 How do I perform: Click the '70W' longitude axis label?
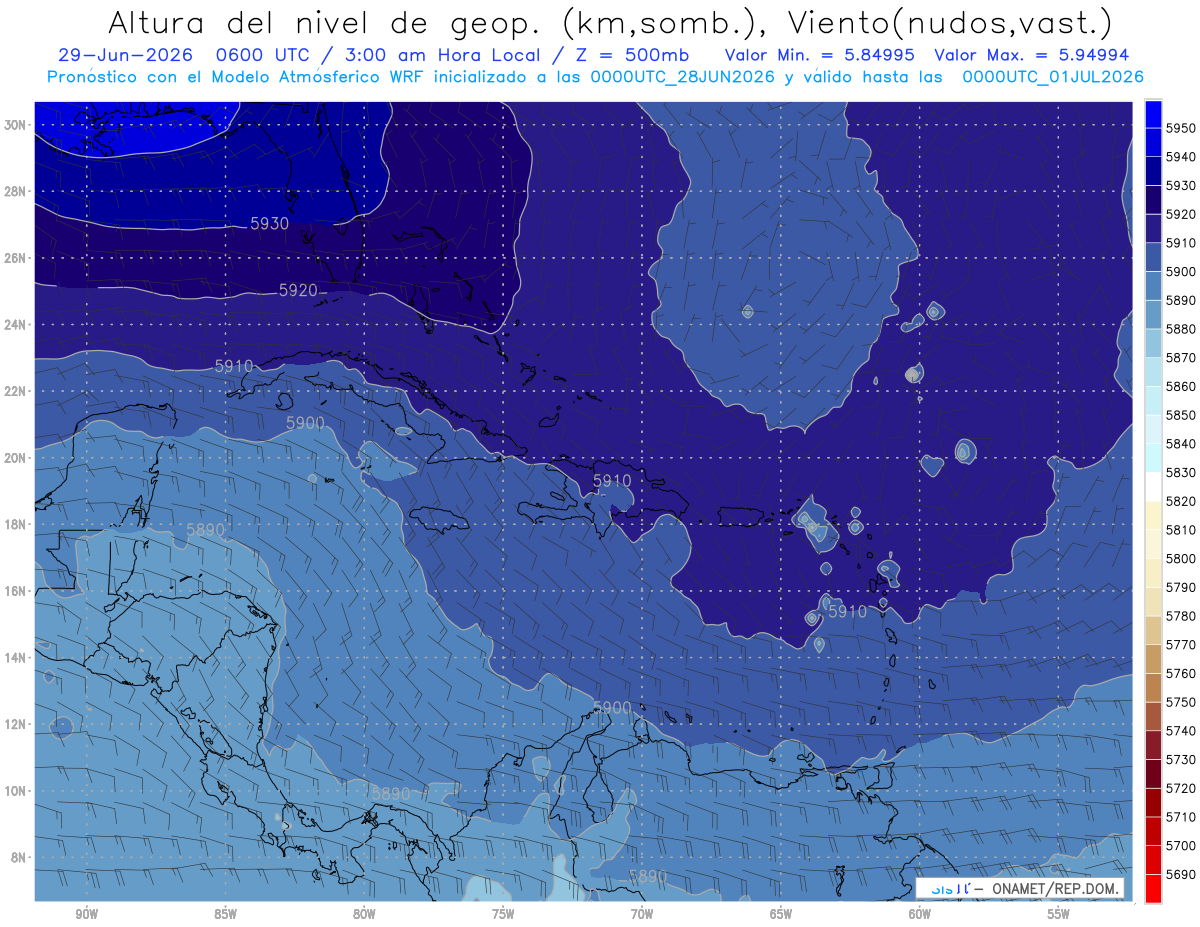click(642, 914)
